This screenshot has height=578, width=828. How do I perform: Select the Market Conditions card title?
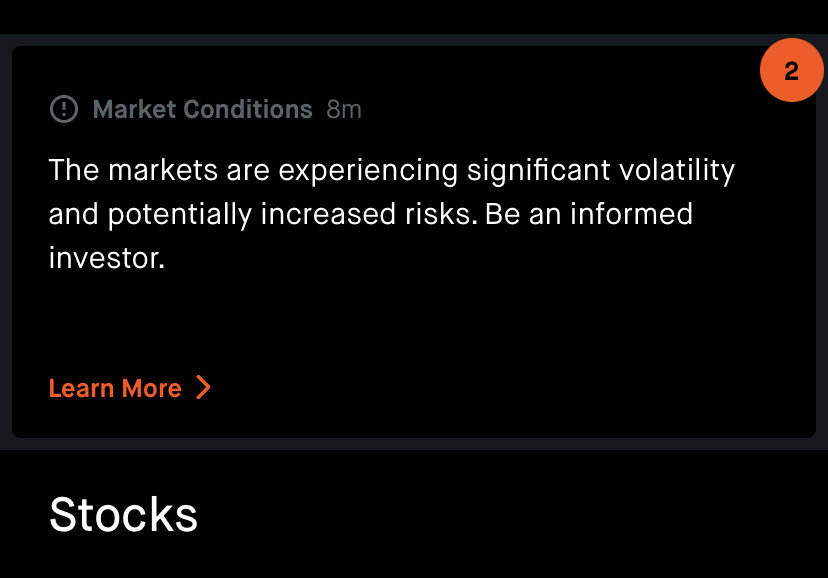coord(203,109)
